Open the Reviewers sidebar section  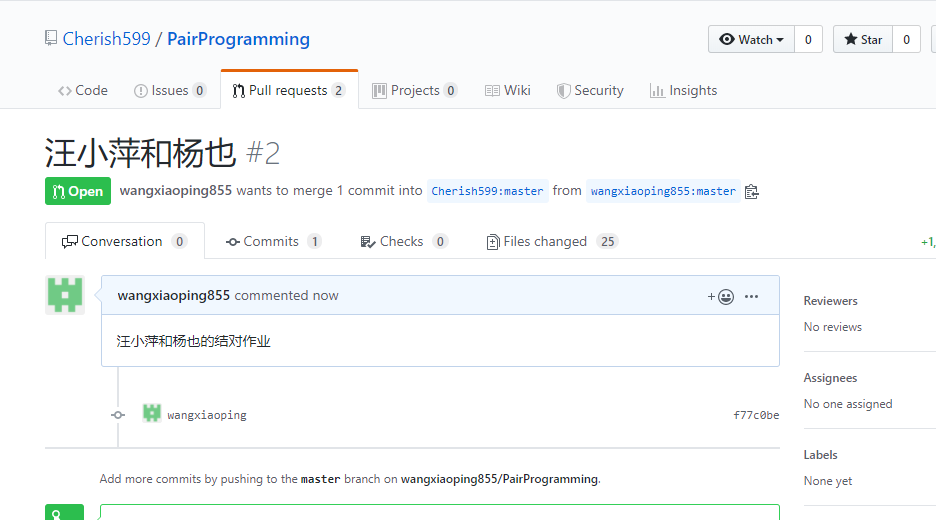point(830,300)
